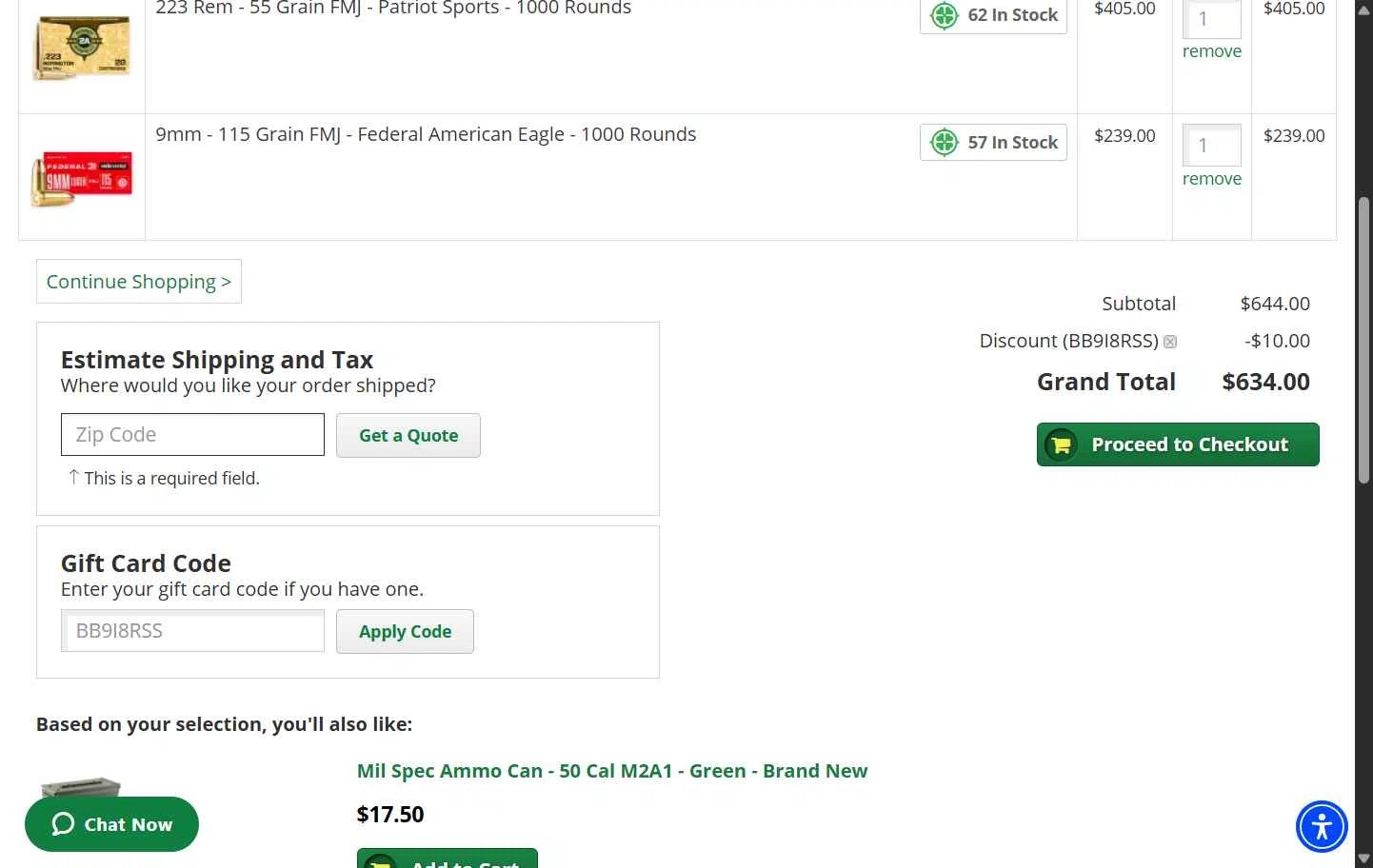Edit quantity for the 223 Rem ammo
1373x868 pixels.
1211,18
